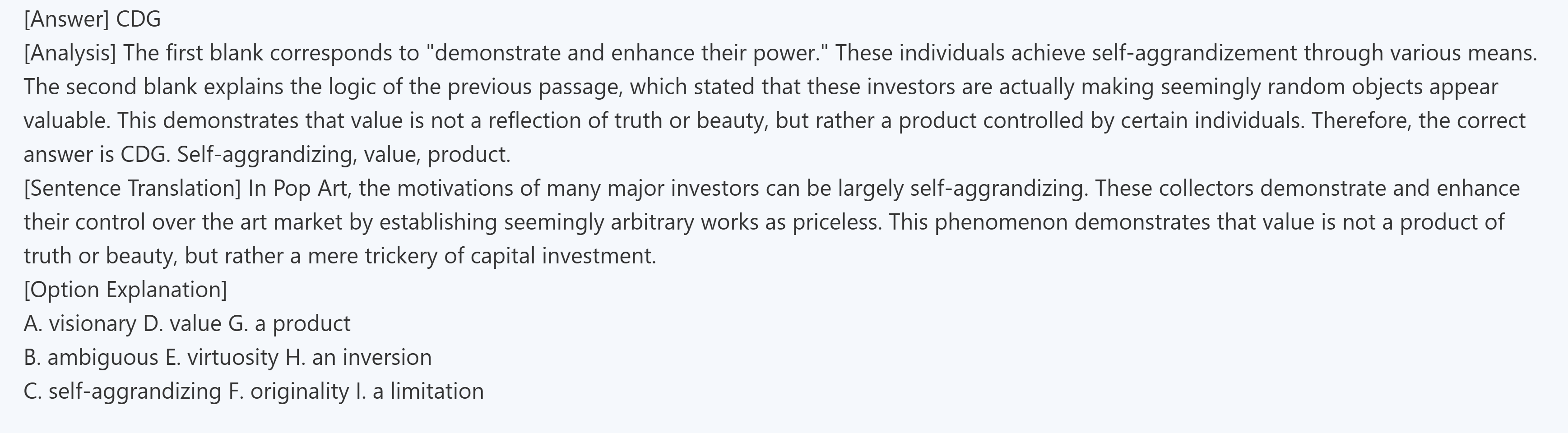The height and width of the screenshot is (433, 1568).
Task: Select option B. ambiguous
Action: tap(91, 358)
